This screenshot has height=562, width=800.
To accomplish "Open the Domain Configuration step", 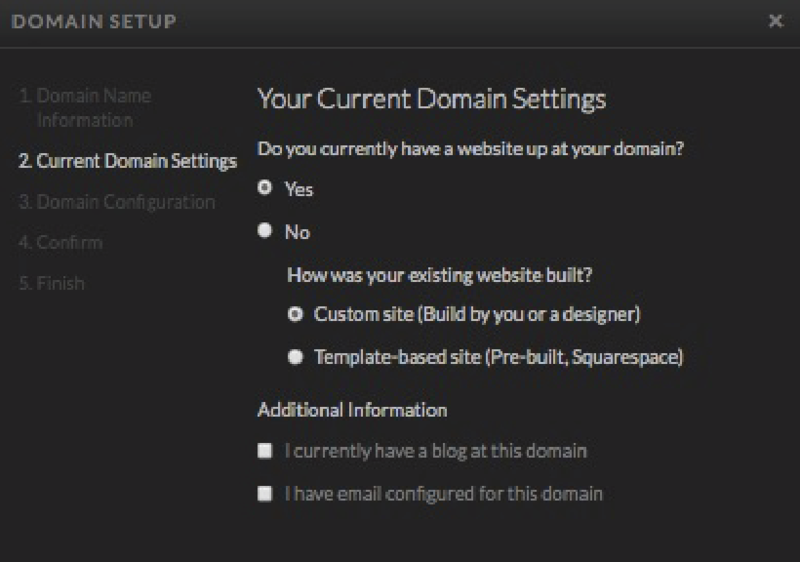I will pos(117,202).
